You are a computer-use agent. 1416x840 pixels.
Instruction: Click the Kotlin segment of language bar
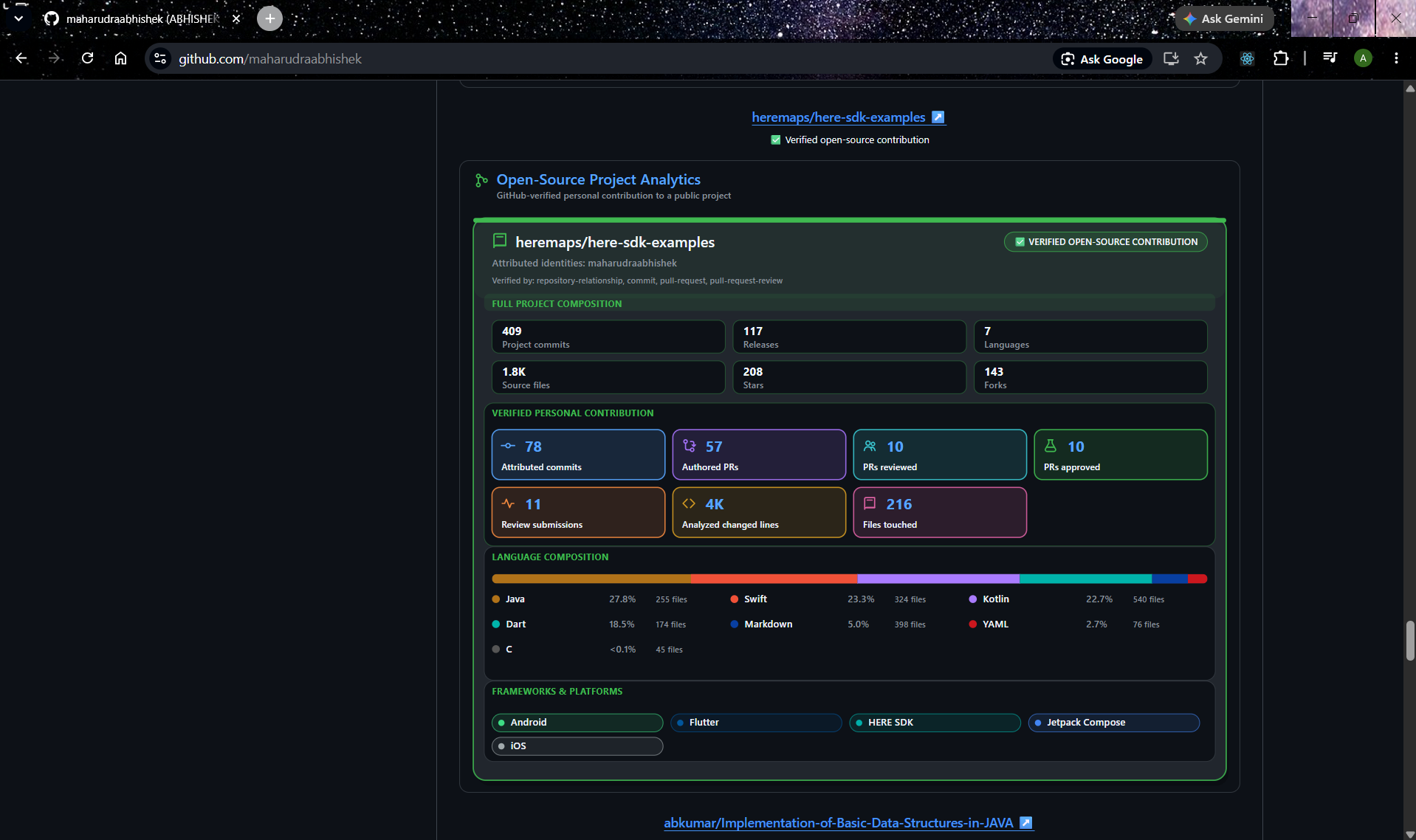pyautogui.click(x=938, y=579)
